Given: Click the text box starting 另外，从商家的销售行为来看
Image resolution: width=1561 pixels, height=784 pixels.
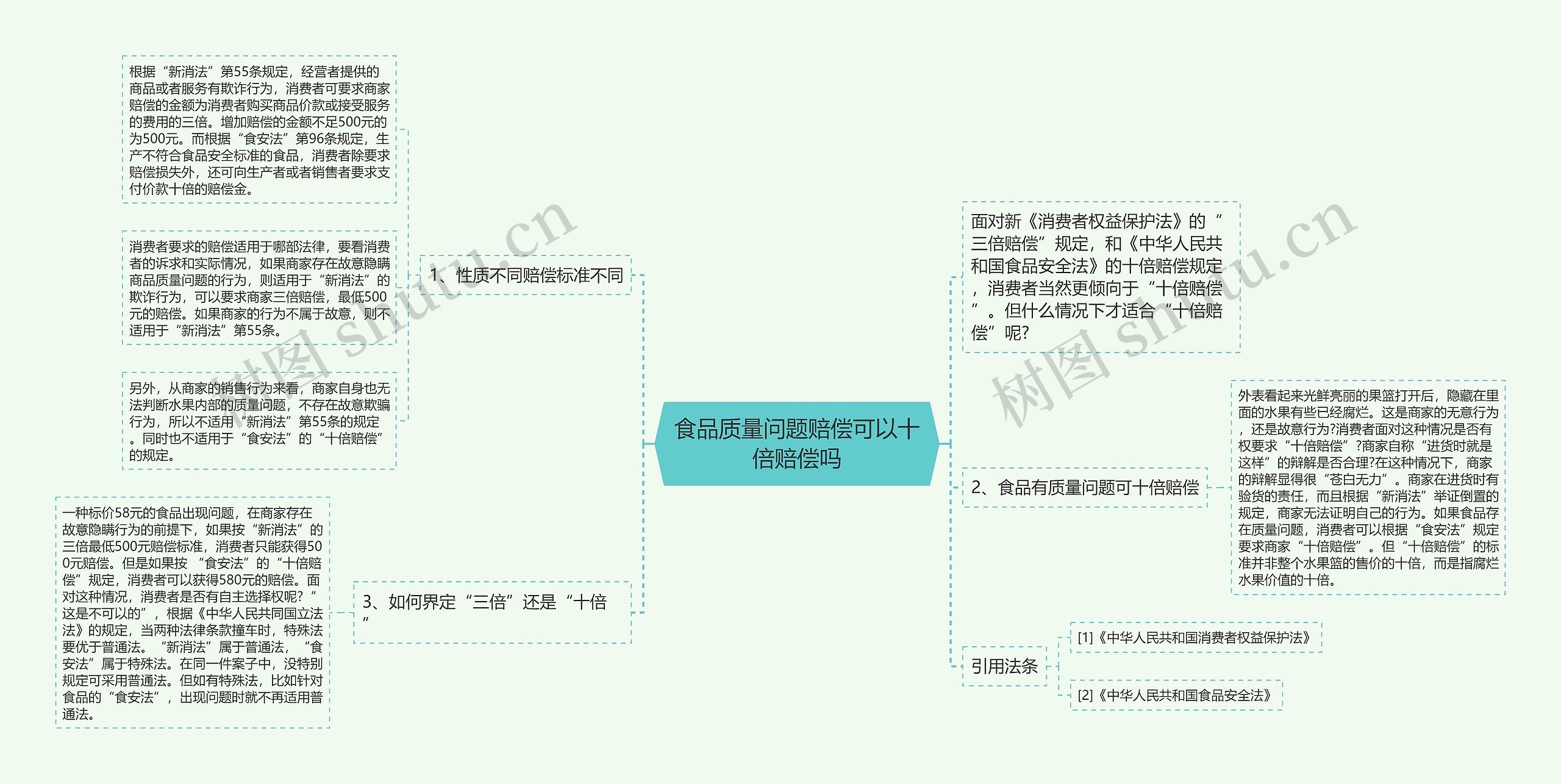Looking at the screenshot, I should pos(259,421).
